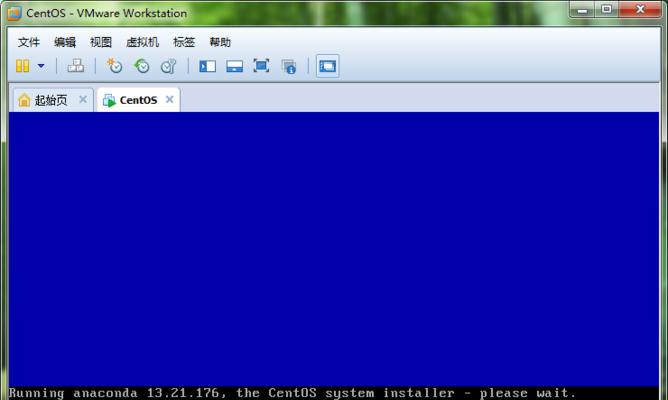Close the VMware Workstation window
668x400 pixels.
(x=640, y=10)
